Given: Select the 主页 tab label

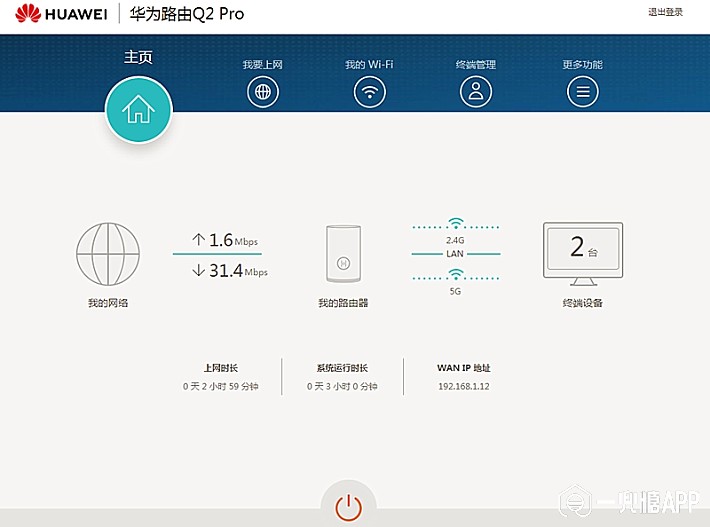Looking at the screenshot, I should point(138,57).
